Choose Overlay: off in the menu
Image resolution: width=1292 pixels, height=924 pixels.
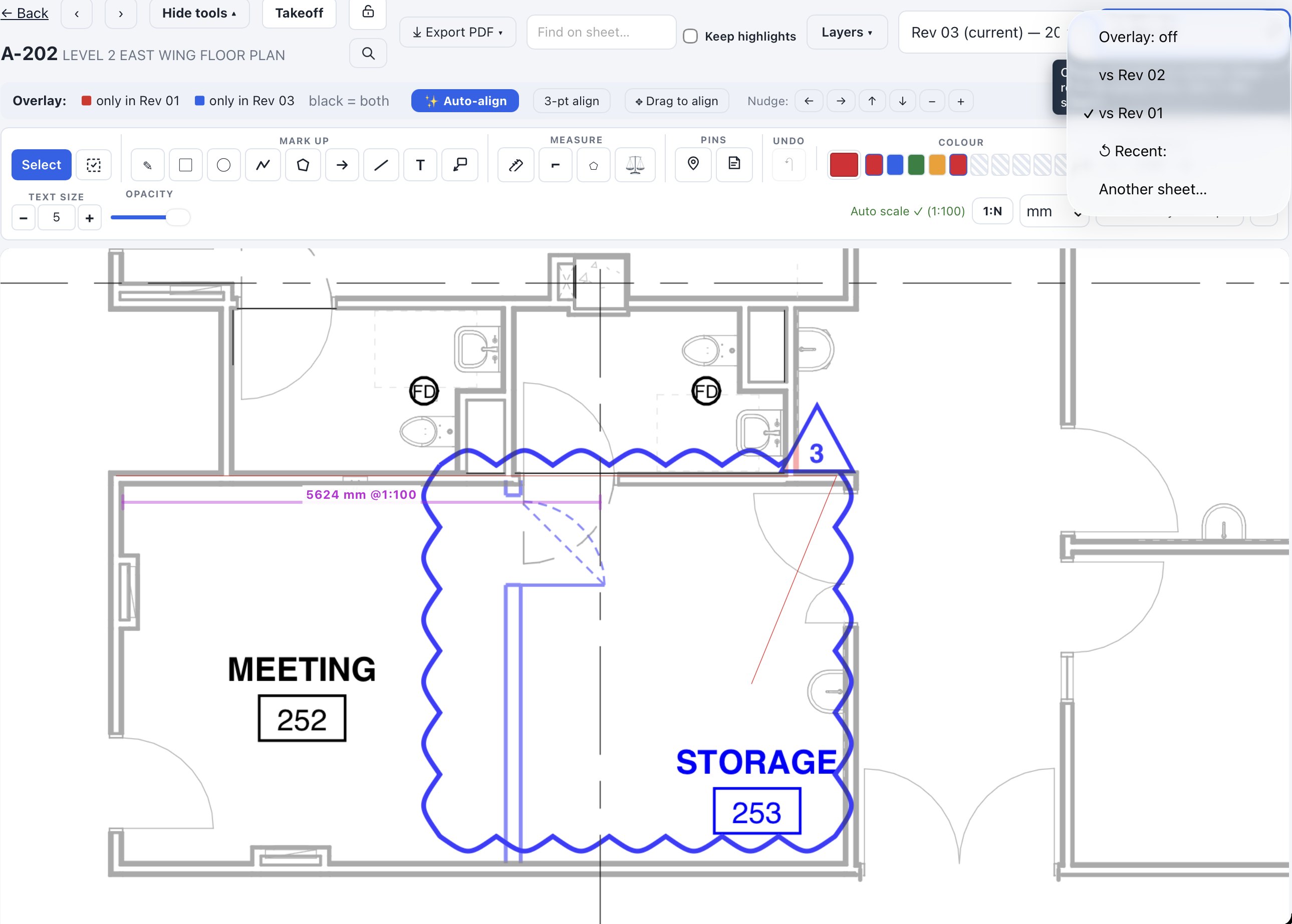pyautogui.click(x=1178, y=37)
